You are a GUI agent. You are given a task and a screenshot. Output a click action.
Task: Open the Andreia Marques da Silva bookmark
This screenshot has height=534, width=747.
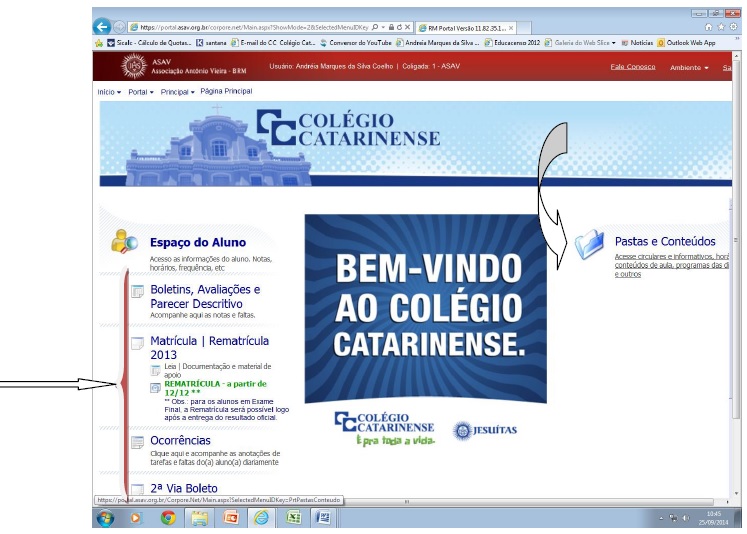pyautogui.click(x=438, y=43)
